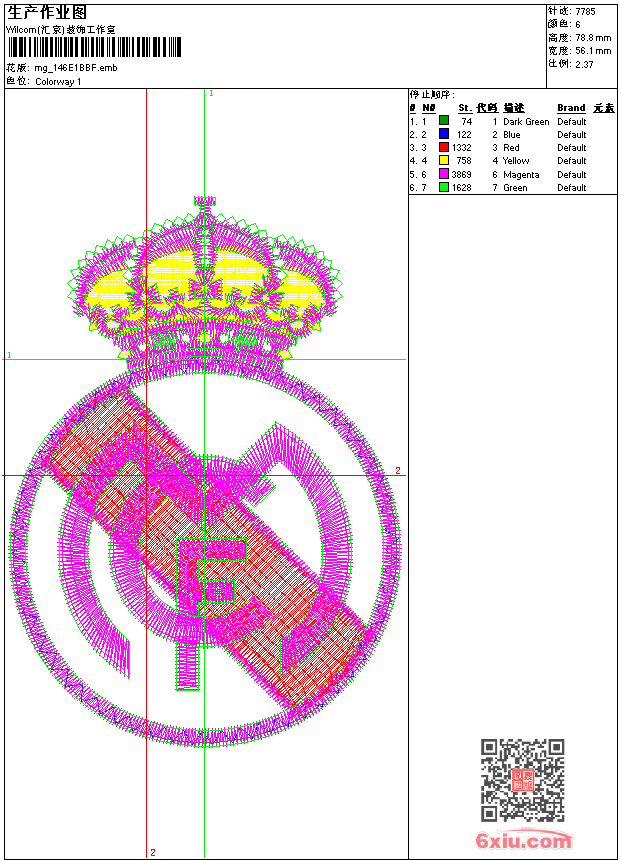Click 'Default' brand in the Magenta row

[x=572, y=174]
